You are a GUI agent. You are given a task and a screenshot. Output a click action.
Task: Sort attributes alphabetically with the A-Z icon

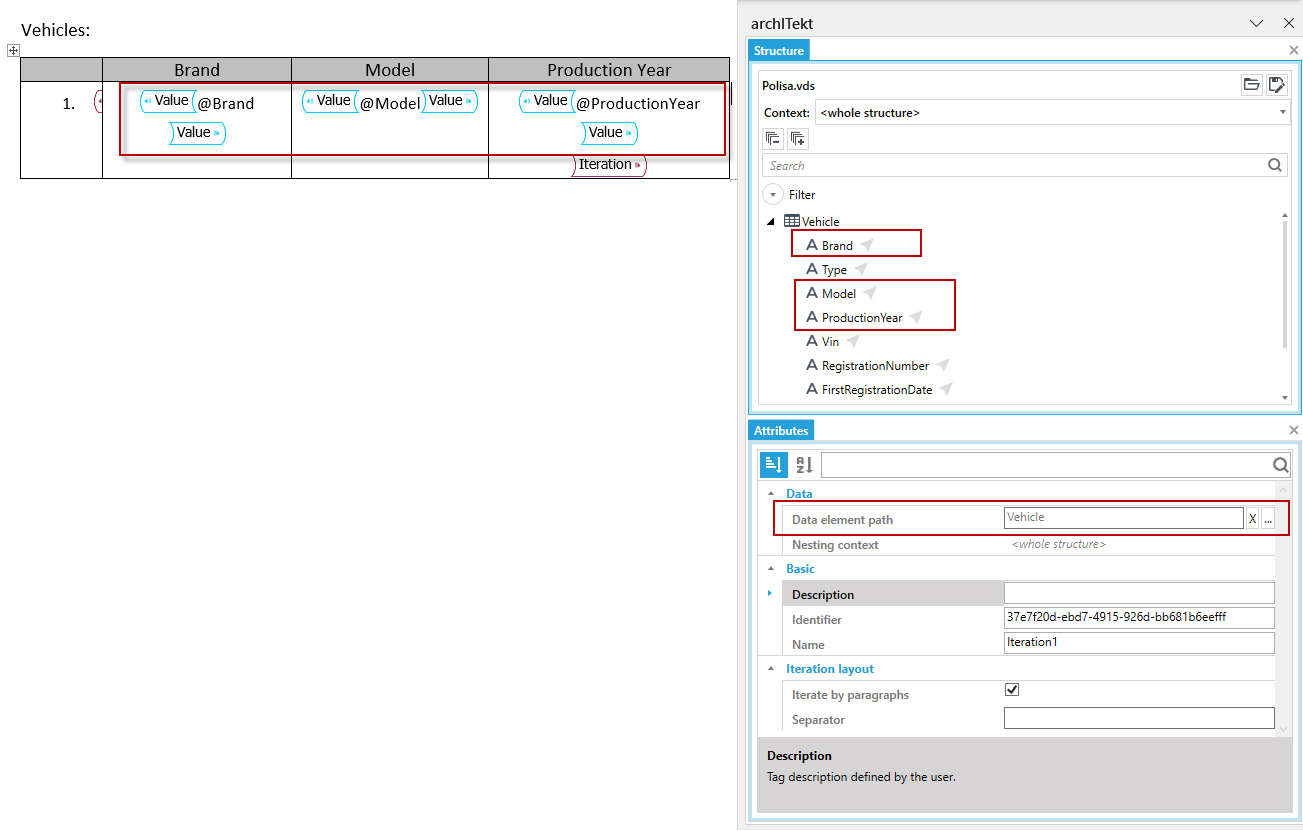pos(804,464)
